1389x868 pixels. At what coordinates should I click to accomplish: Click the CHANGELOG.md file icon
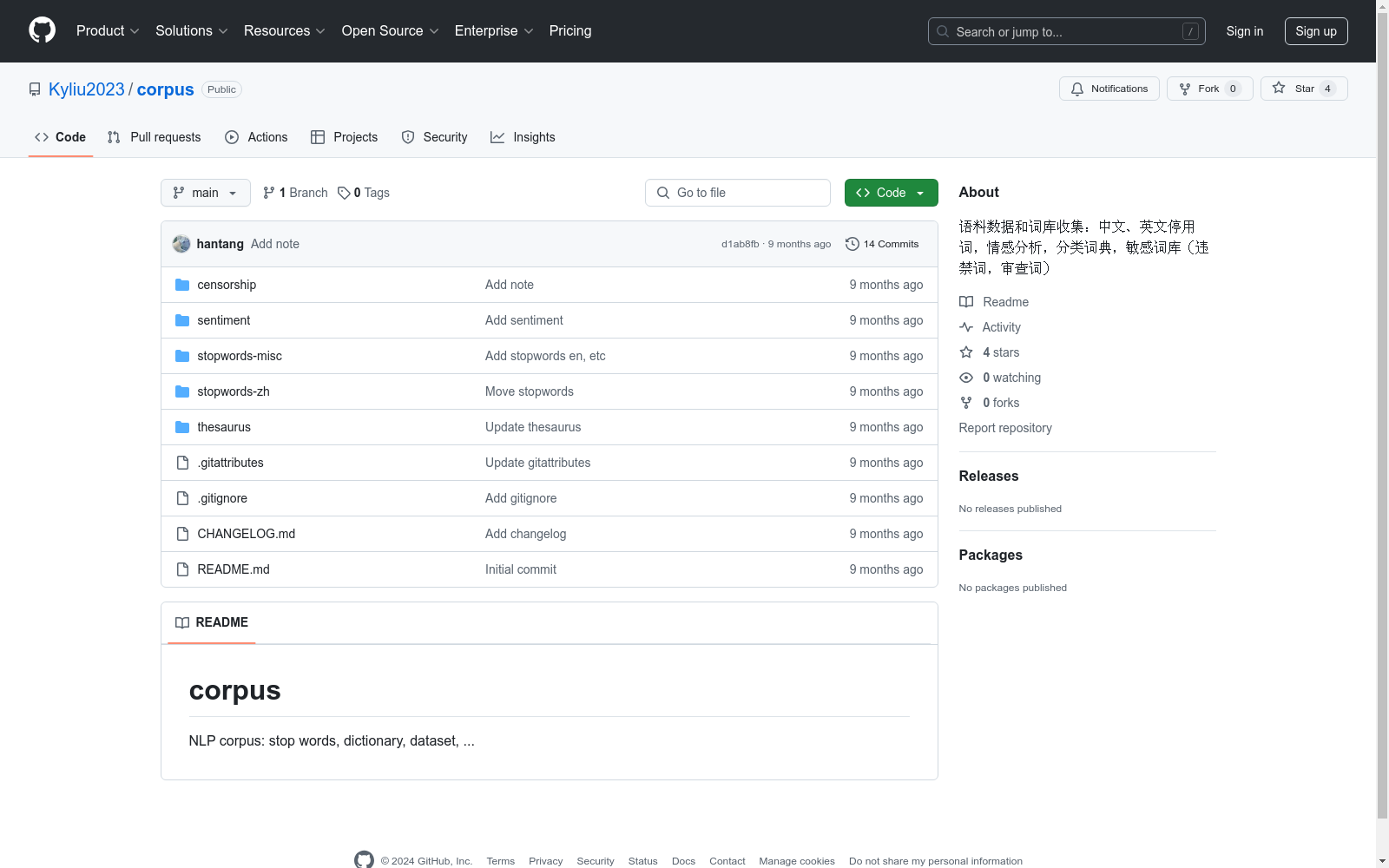tap(182, 534)
